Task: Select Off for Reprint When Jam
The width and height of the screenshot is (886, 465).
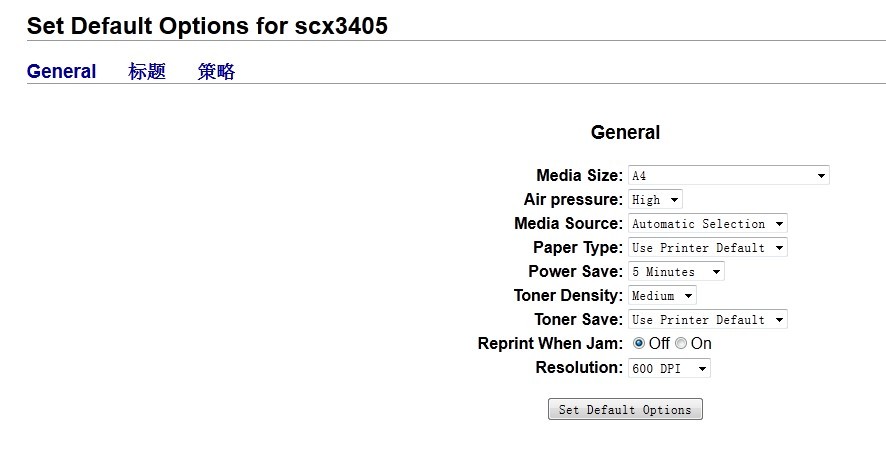Action: coord(639,344)
